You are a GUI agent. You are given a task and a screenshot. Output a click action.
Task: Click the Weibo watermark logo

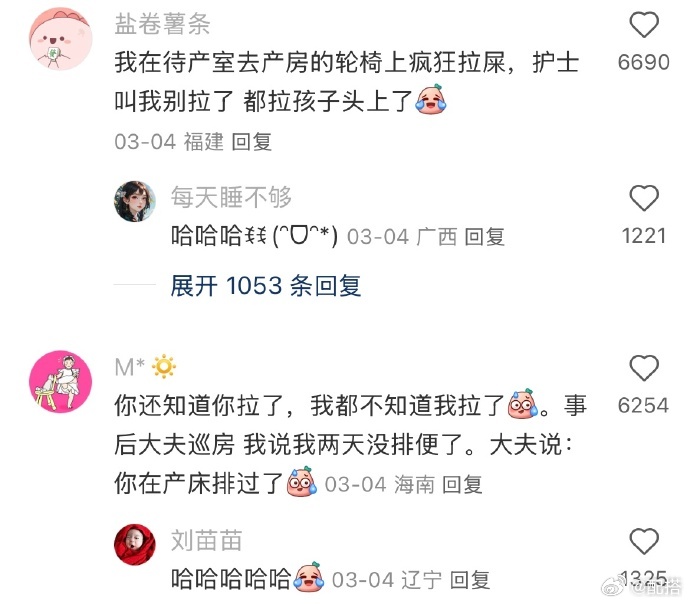pos(612,587)
